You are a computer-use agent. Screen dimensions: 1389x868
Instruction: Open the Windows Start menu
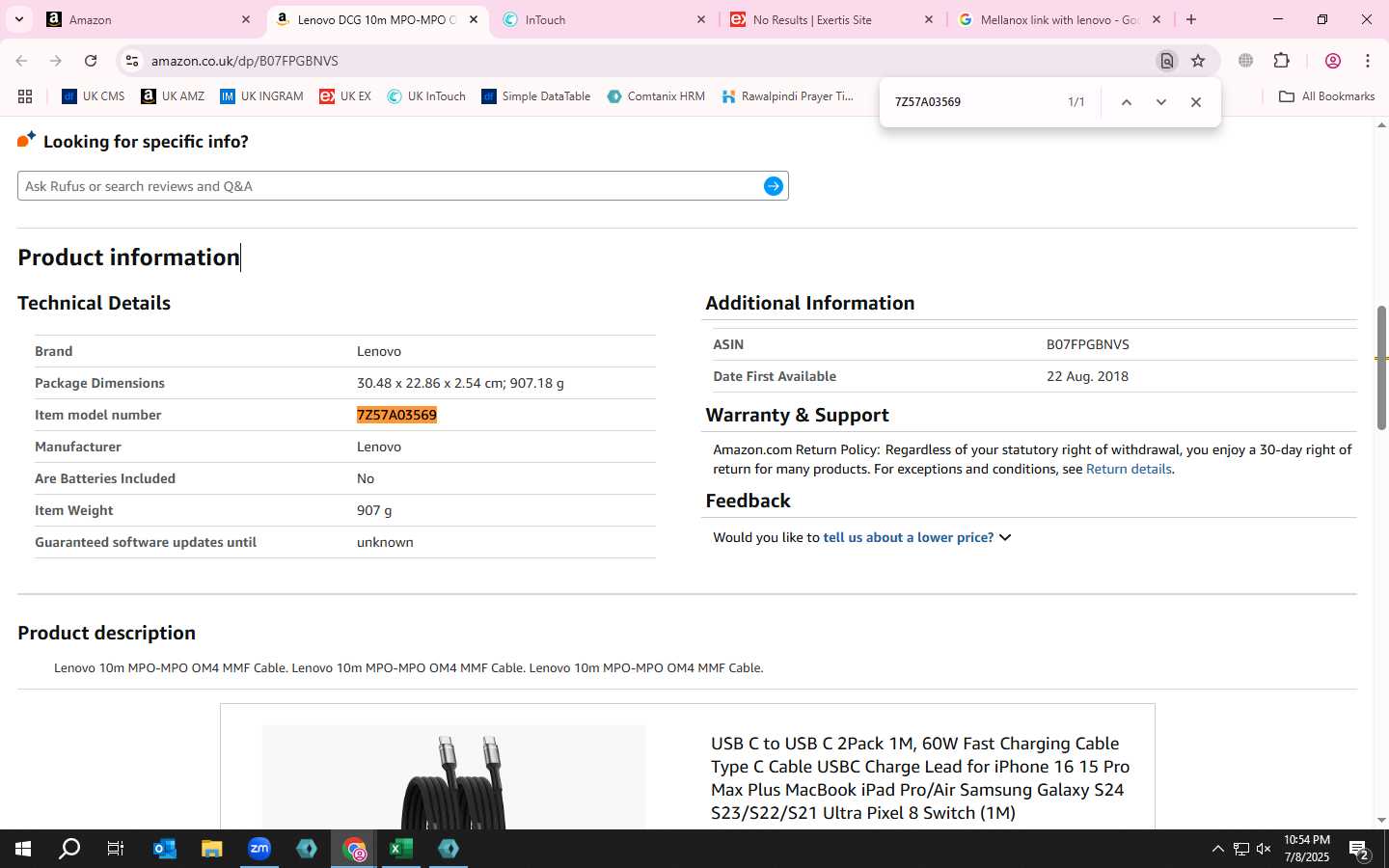23,849
